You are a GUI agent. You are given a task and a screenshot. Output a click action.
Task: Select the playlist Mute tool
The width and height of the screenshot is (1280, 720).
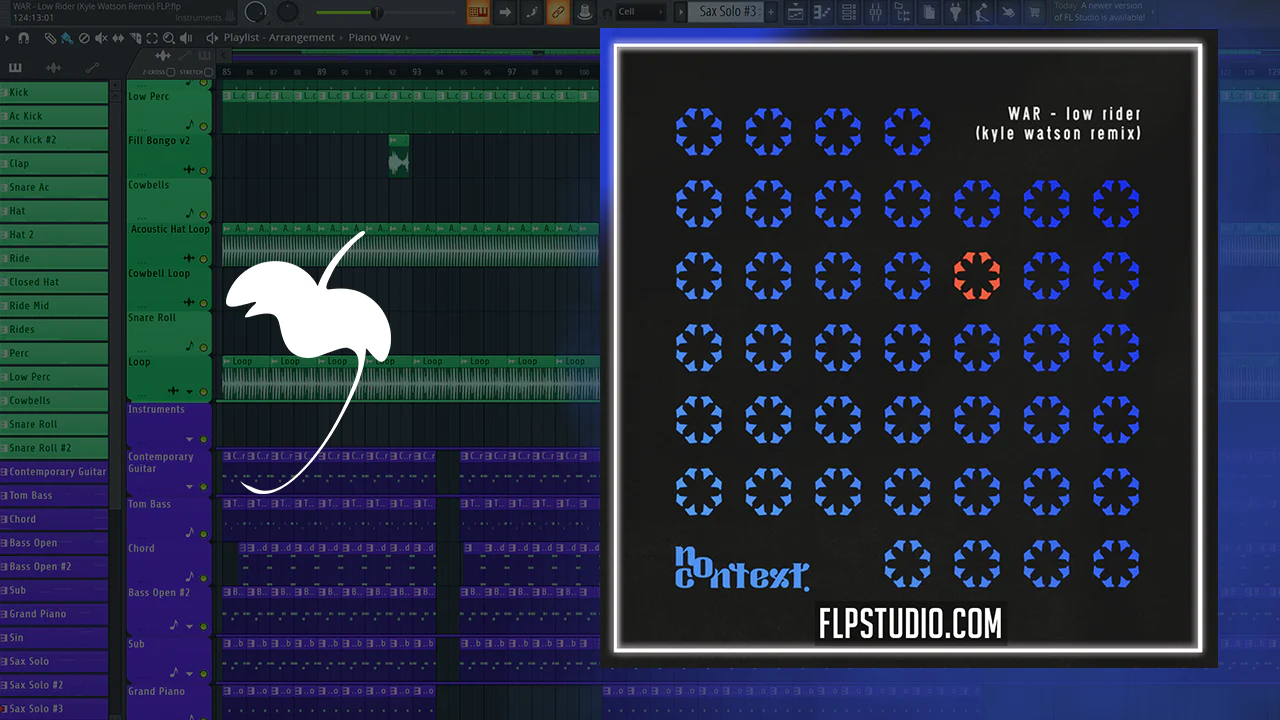pyautogui.click(x=101, y=38)
